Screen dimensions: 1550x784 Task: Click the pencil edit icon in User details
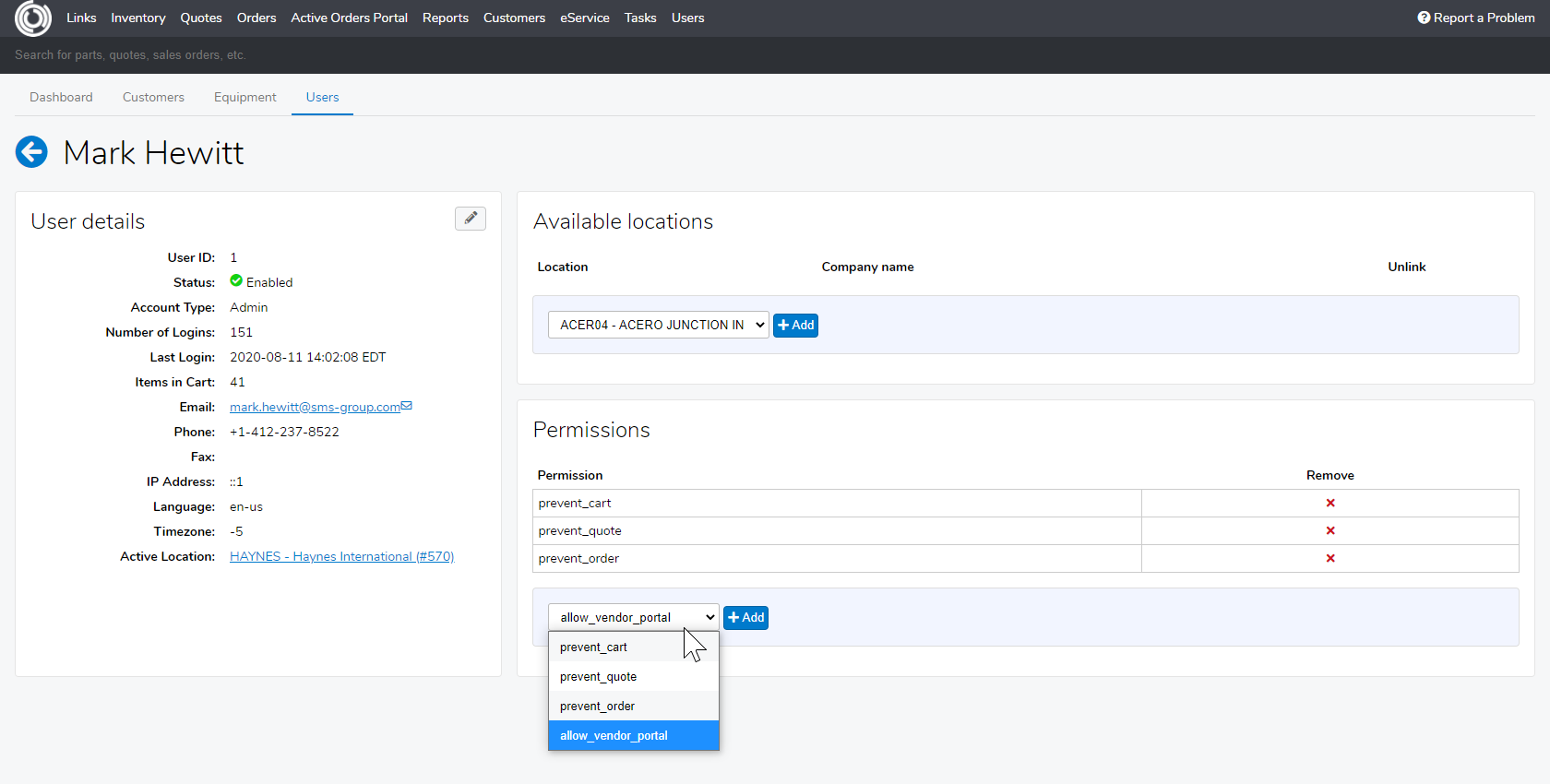pyautogui.click(x=471, y=219)
